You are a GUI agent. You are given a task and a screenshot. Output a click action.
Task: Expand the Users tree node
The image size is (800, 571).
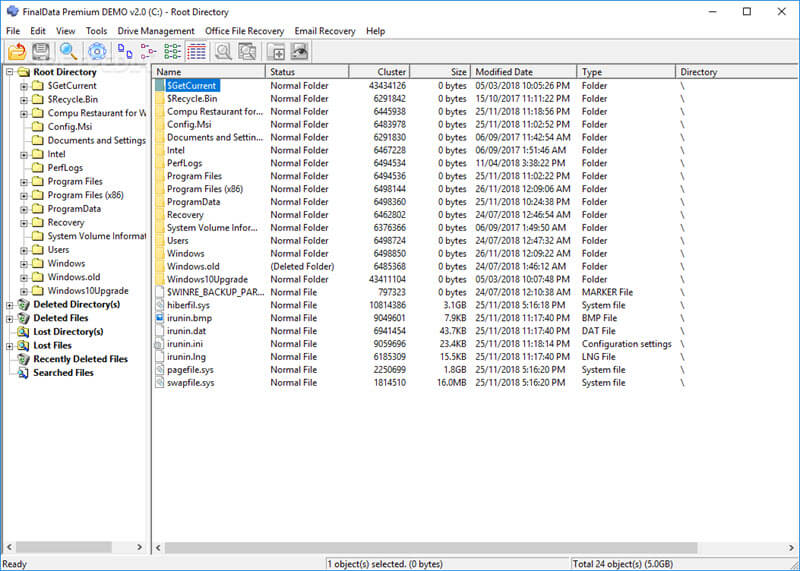23,250
